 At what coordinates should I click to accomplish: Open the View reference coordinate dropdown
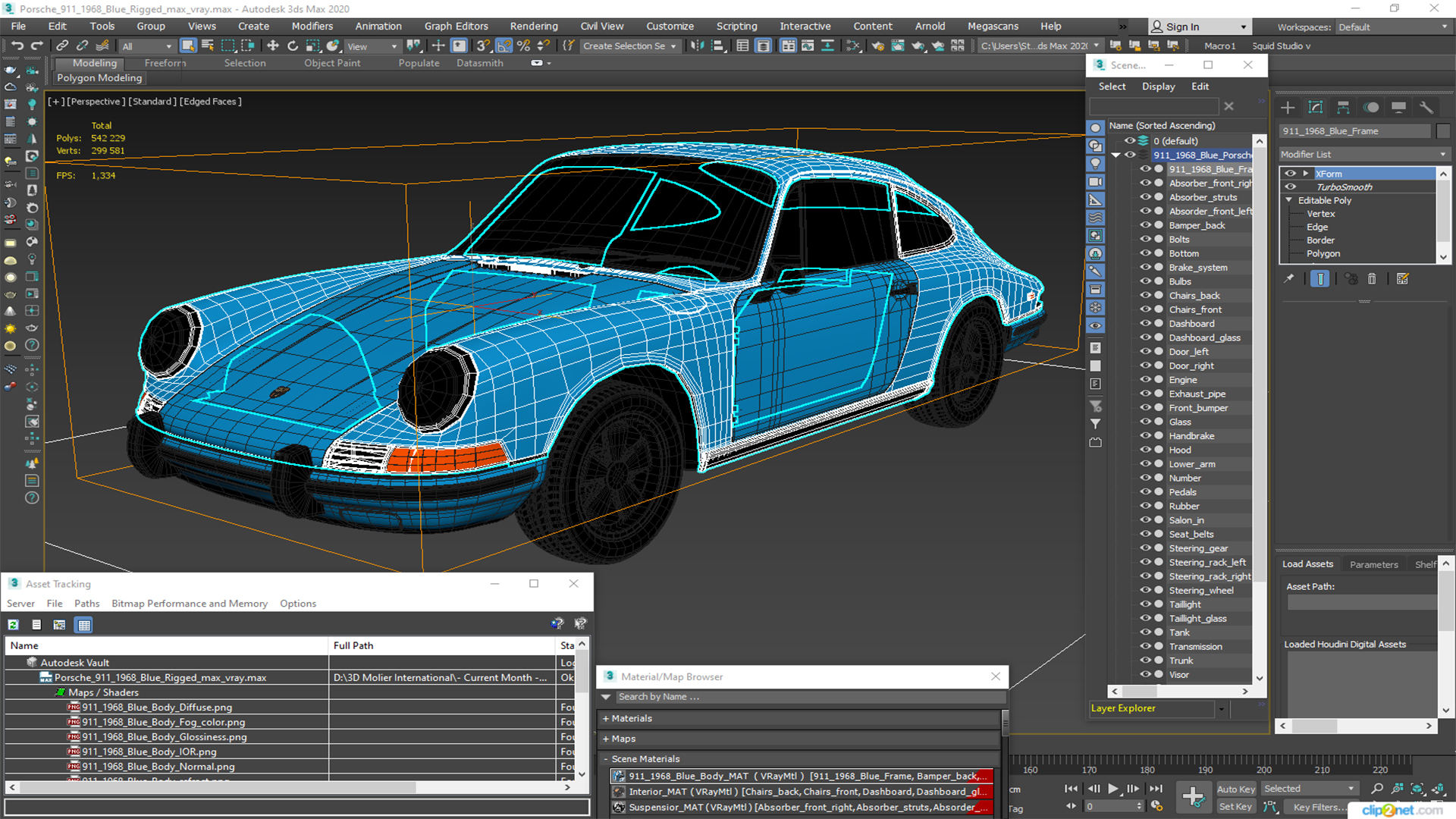(372, 45)
